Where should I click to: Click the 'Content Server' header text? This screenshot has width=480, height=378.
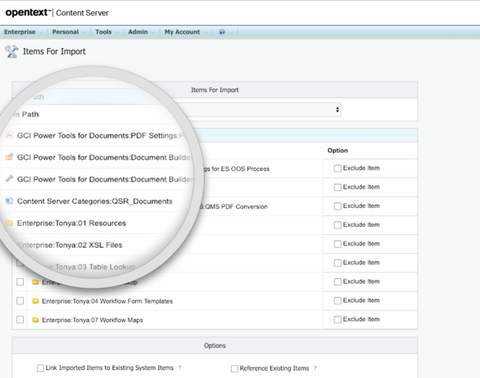[x=82, y=13]
